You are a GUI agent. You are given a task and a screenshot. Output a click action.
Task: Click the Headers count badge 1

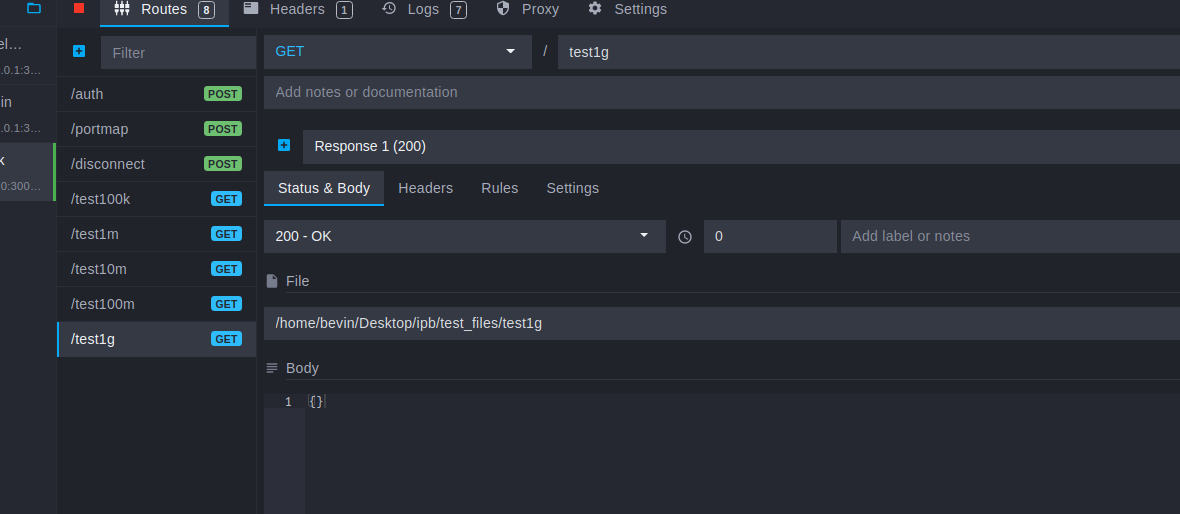[344, 10]
